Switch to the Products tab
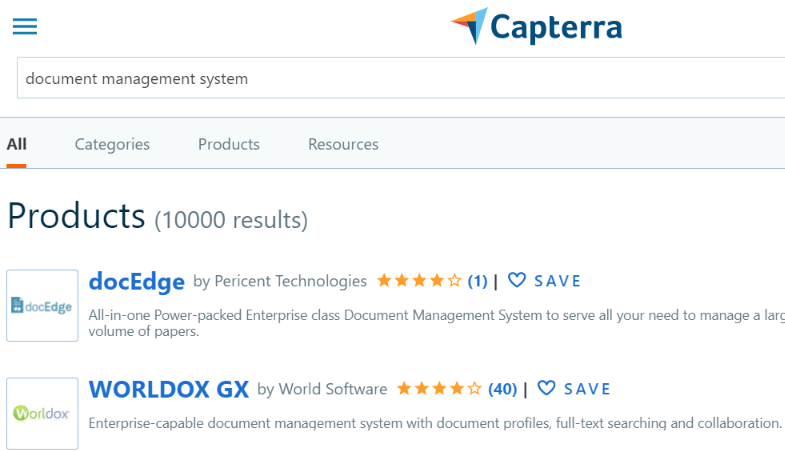Screen dimensions: 785x451 click(229, 144)
